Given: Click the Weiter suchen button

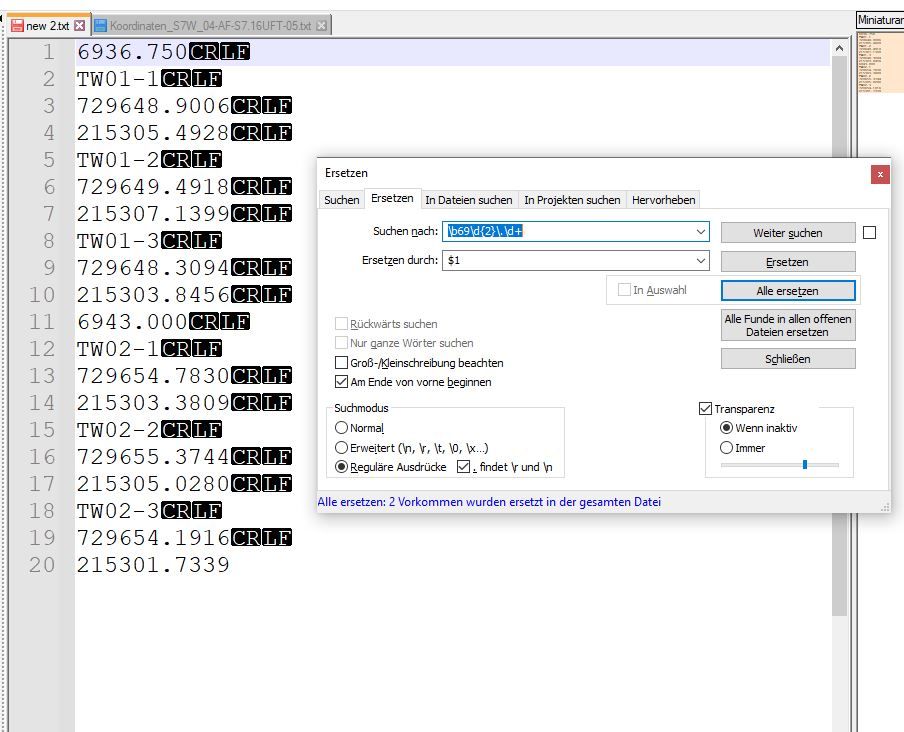Looking at the screenshot, I should coord(788,233).
